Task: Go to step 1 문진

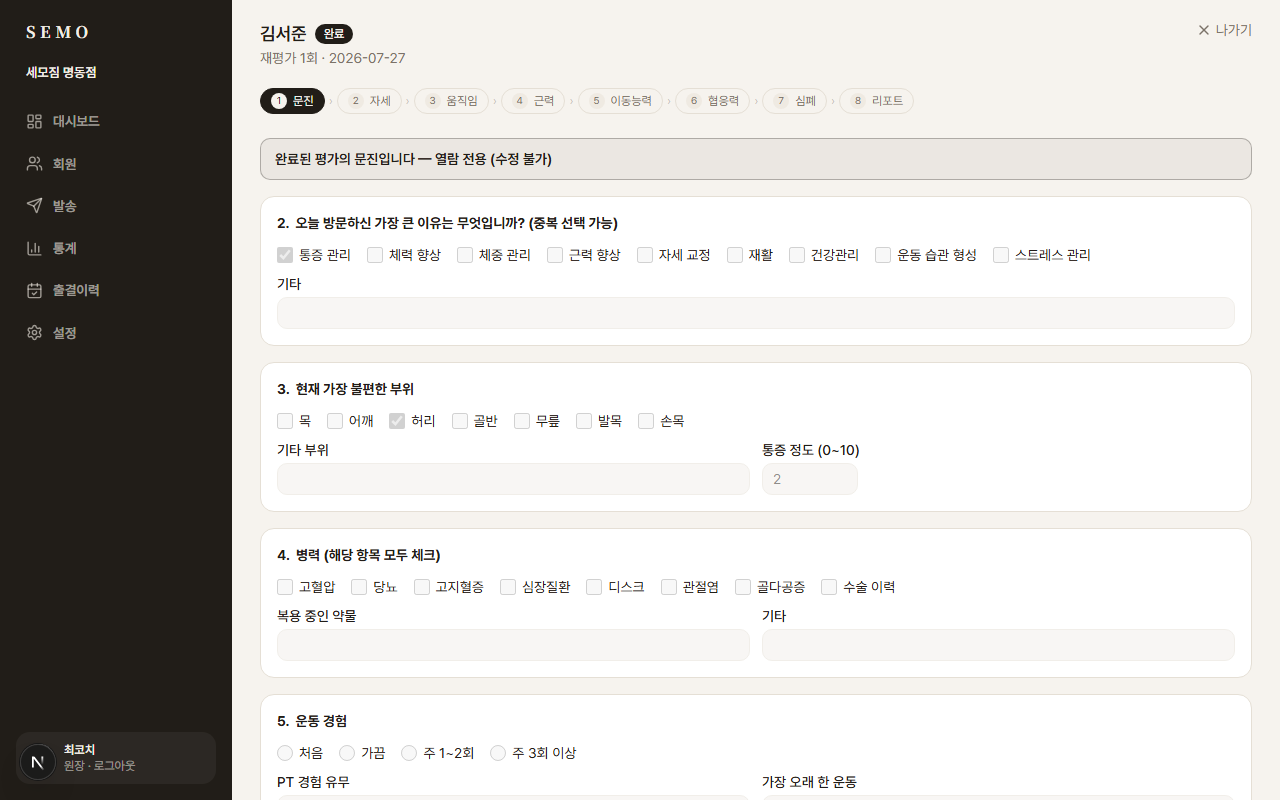Action: click(292, 101)
